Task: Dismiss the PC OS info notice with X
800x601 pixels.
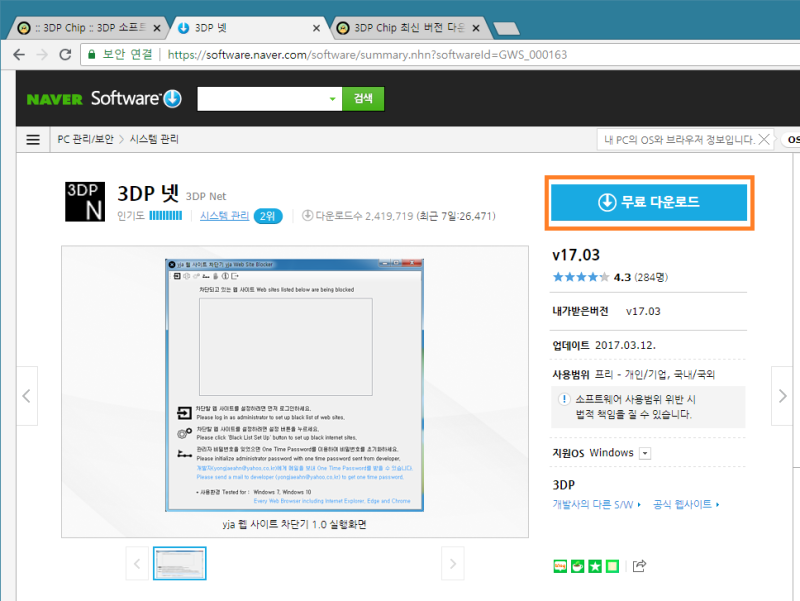Action: click(766, 139)
